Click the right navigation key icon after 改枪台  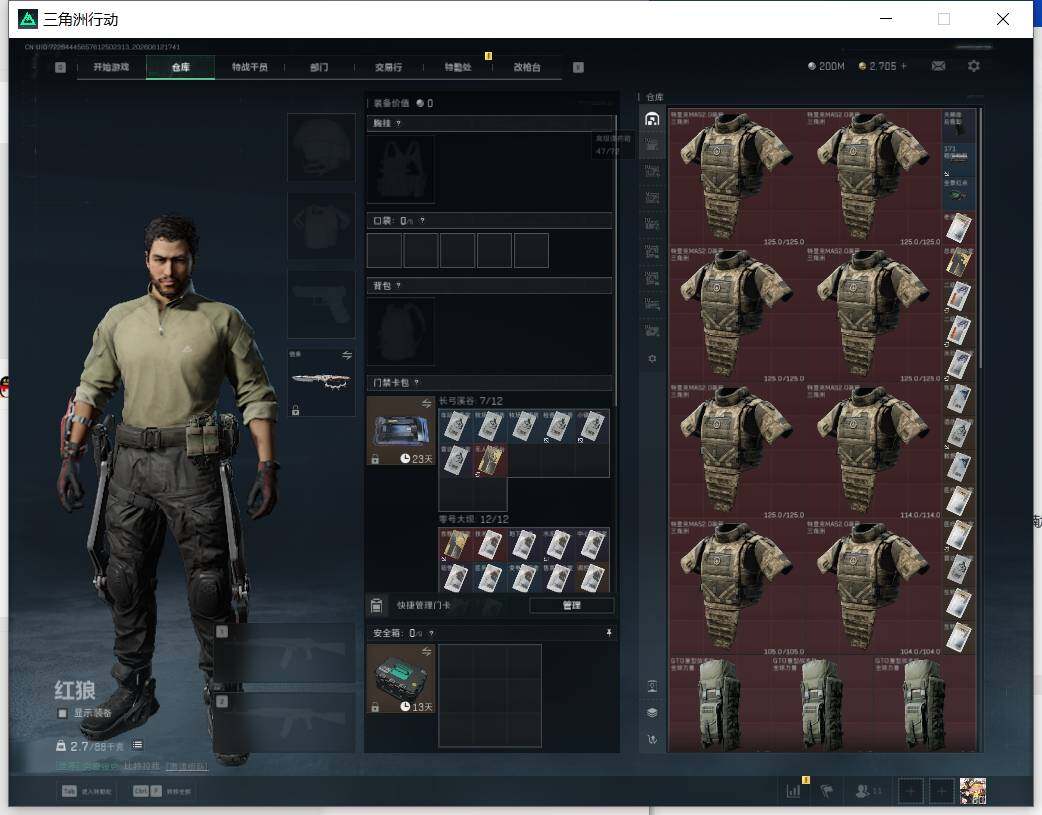click(x=578, y=67)
